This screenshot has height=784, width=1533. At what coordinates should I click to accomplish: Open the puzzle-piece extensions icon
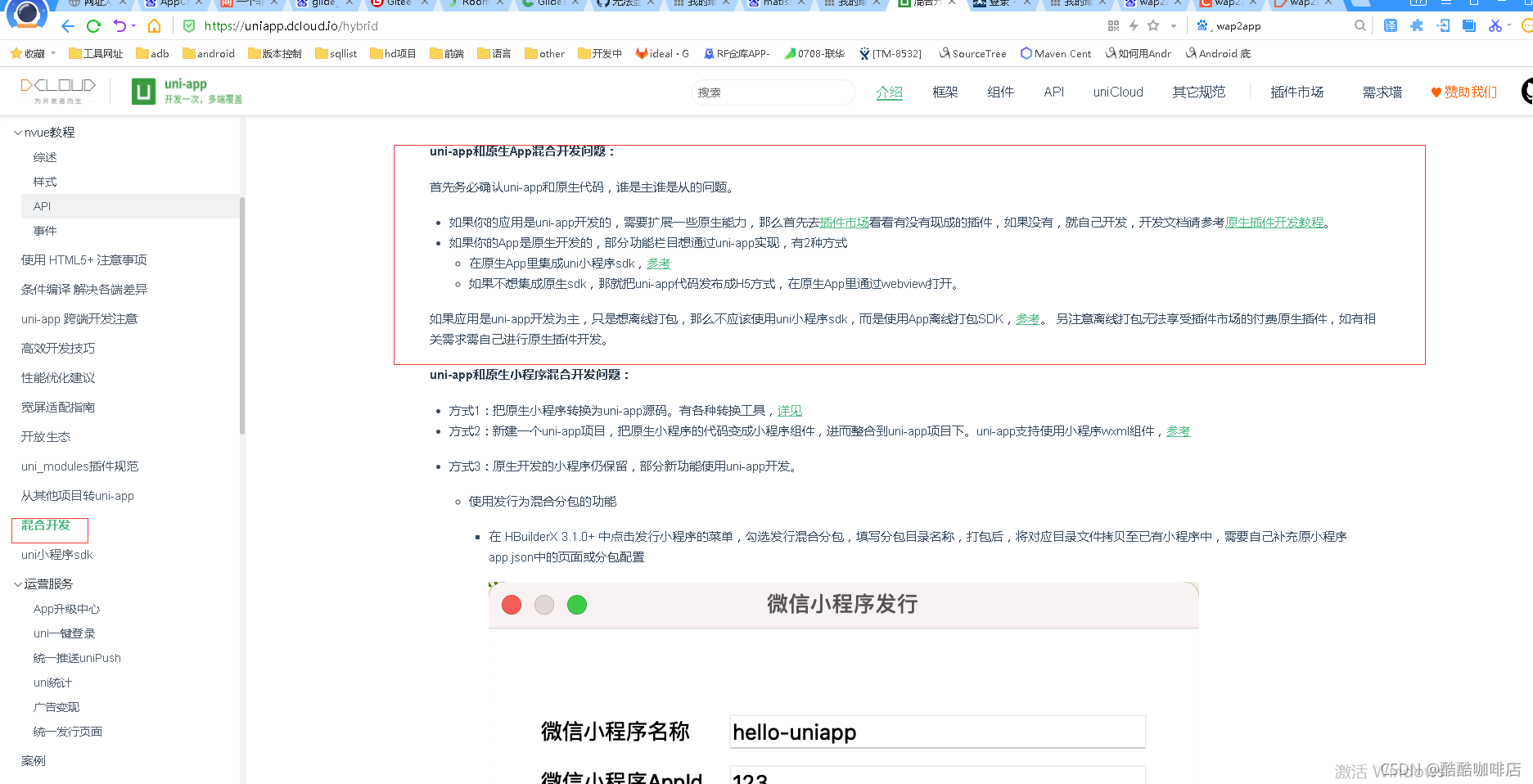point(1417,26)
